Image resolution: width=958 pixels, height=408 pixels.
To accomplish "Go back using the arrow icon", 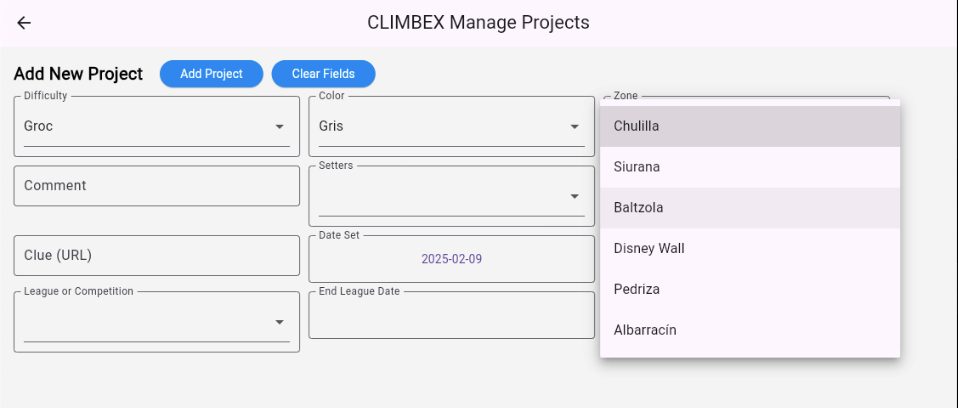I will (24, 23).
